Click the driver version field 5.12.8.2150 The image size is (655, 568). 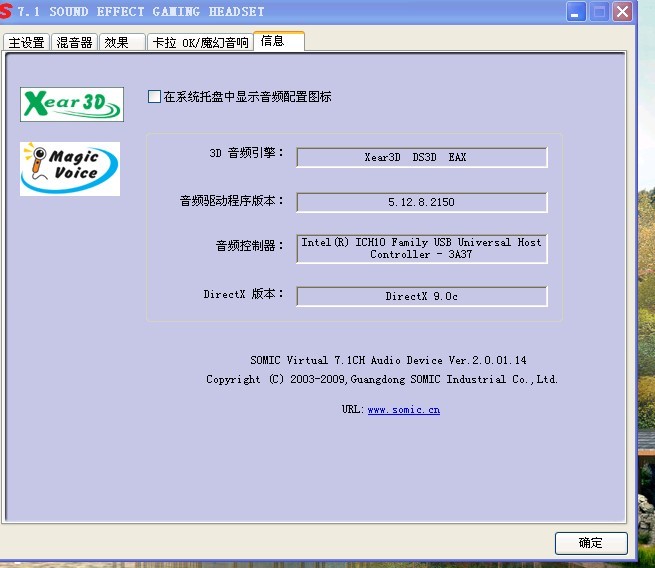pyautogui.click(x=422, y=203)
